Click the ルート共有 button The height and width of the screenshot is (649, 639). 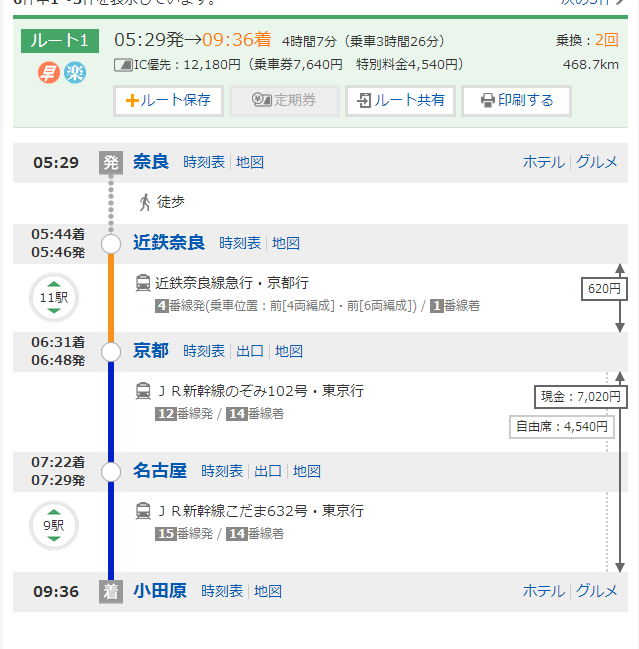(x=400, y=101)
